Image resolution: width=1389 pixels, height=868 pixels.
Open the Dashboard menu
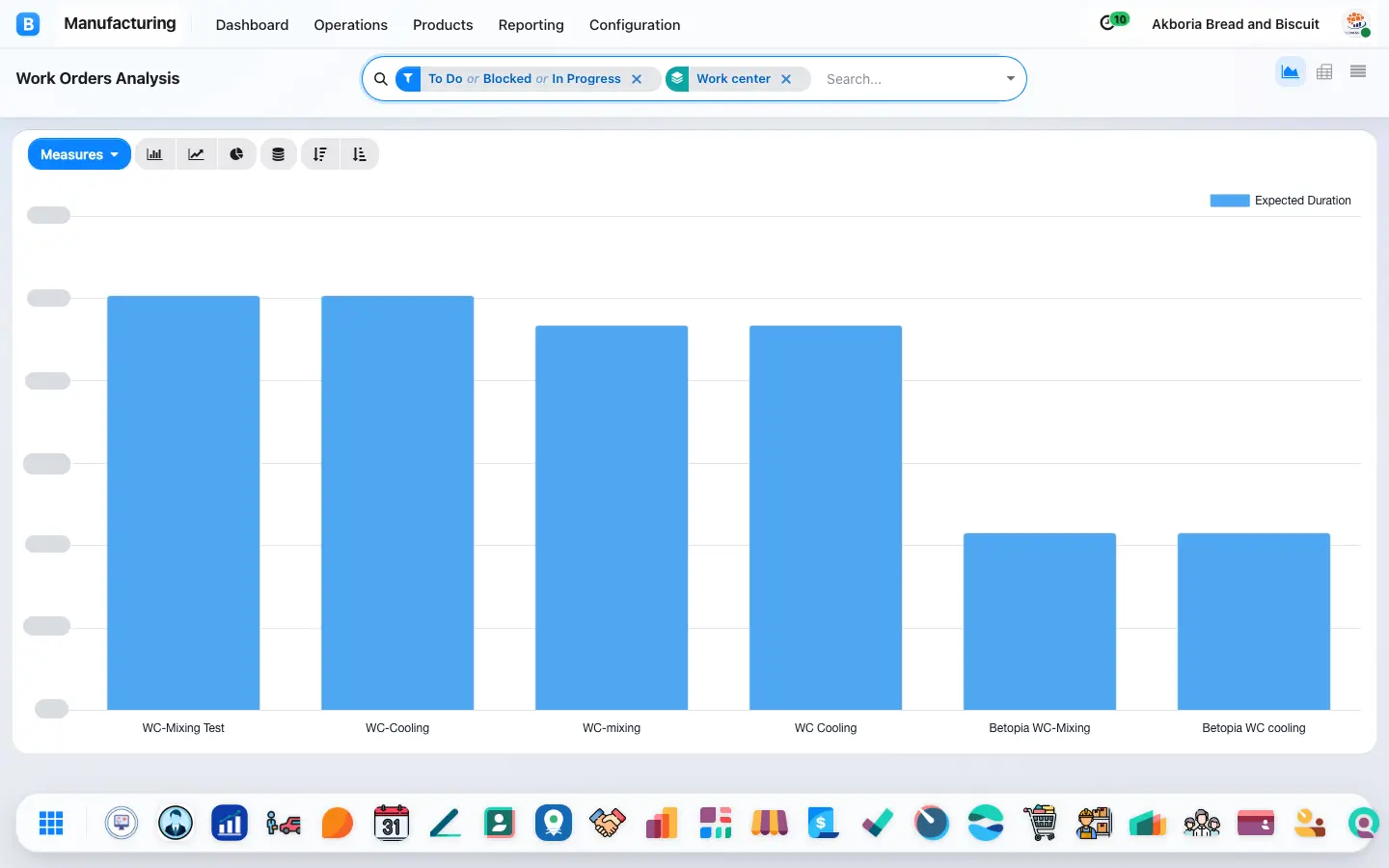[252, 25]
